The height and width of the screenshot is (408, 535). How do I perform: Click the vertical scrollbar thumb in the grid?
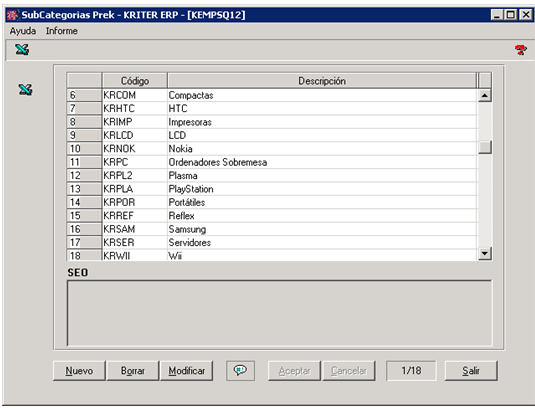tap(485, 147)
